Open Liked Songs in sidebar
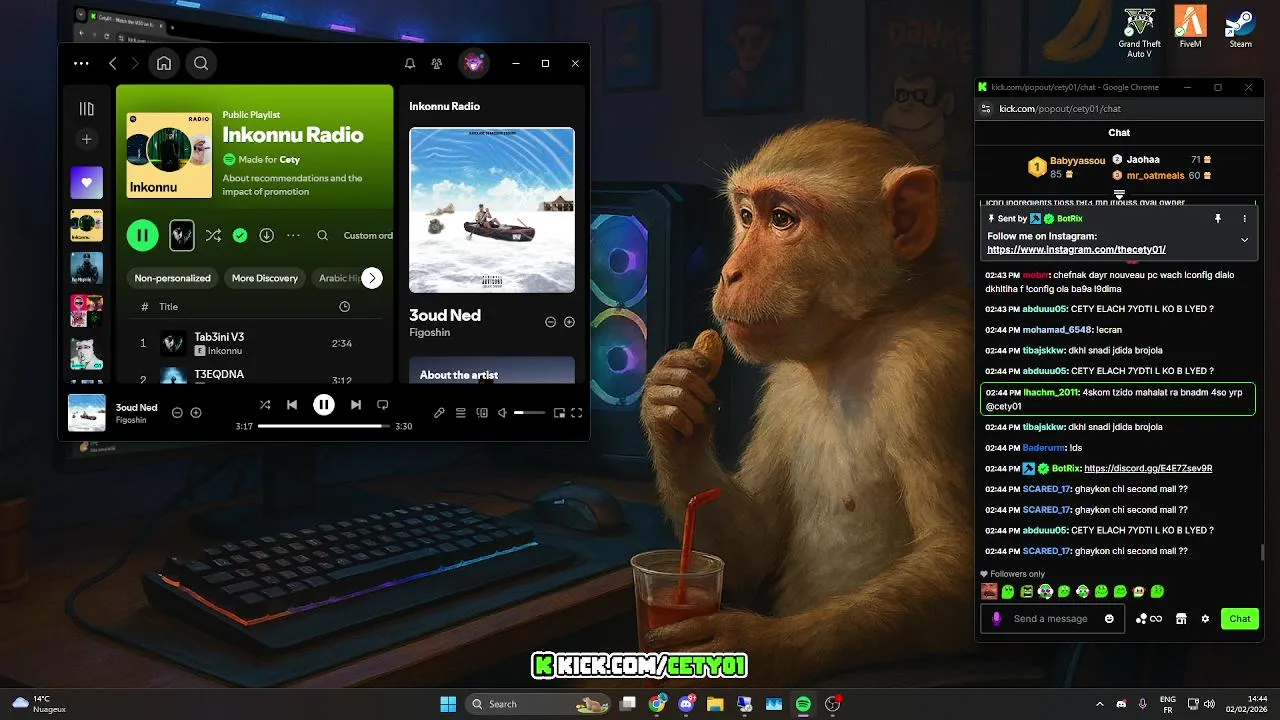1280x720 pixels. pos(86,183)
